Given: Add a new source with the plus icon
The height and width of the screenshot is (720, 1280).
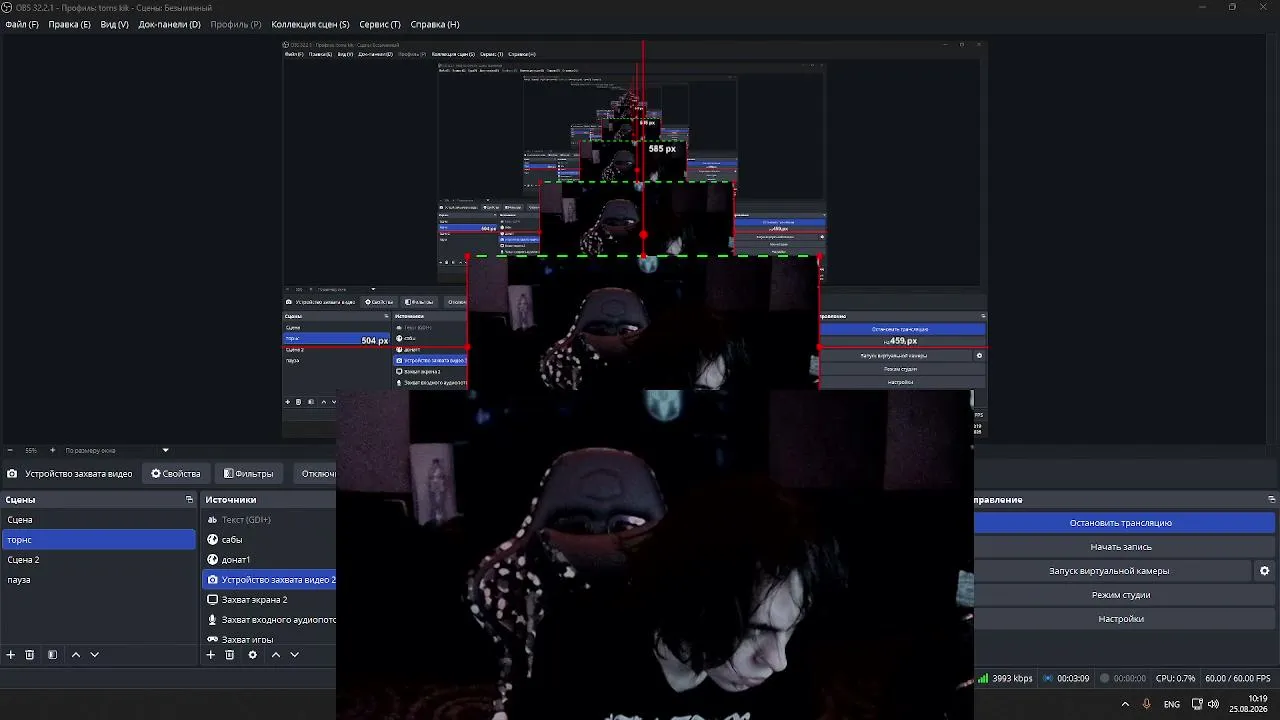Looking at the screenshot, I should click(x=210, y=655).
